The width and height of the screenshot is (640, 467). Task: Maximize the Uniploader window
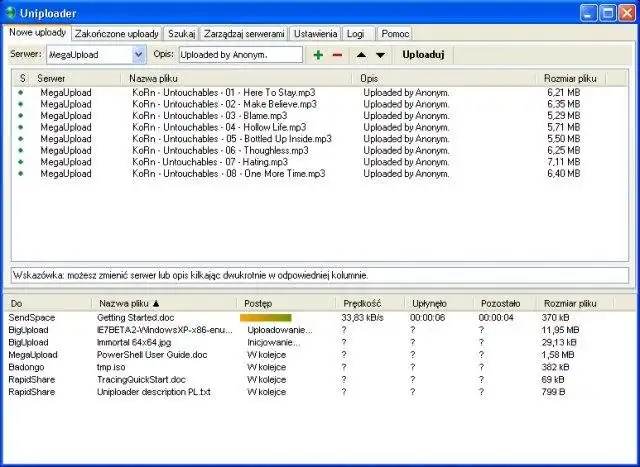(x=607, y=13)
